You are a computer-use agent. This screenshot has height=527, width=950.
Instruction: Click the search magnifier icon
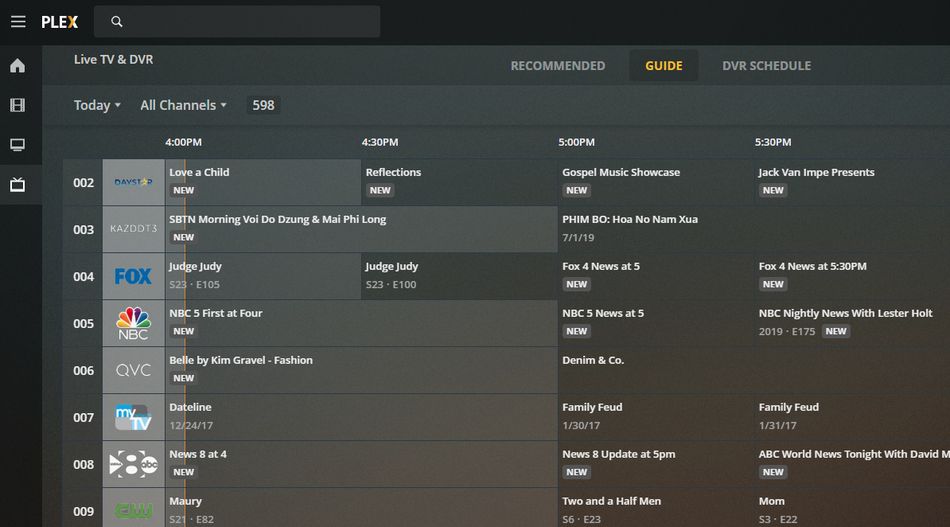click(x=117, y=22)
